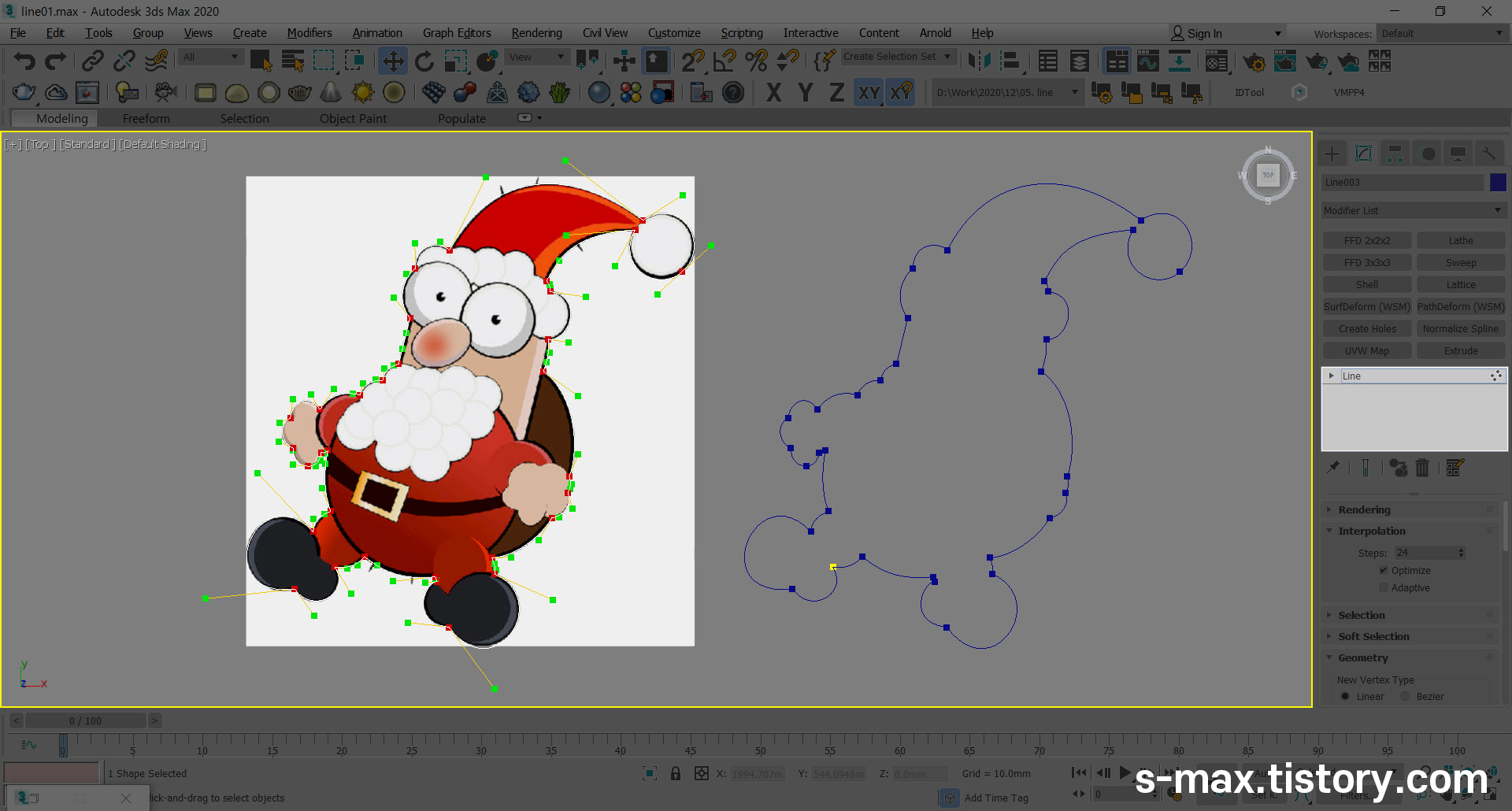The width and height of the screenshot is (1512, 811).
Task: Open the Material Editor icon
Action: 1217,61
